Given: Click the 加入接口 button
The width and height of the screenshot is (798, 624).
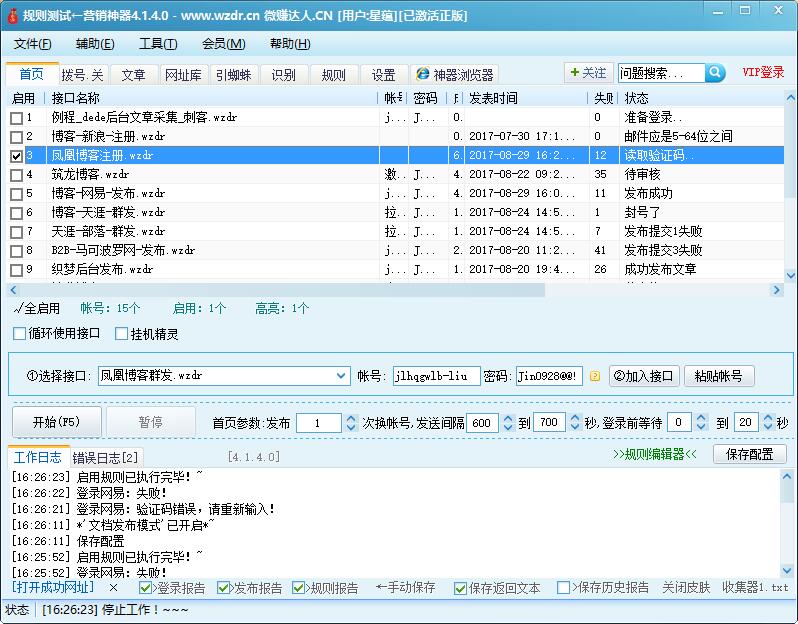Looking at the screenshot, I should [644, 376].
